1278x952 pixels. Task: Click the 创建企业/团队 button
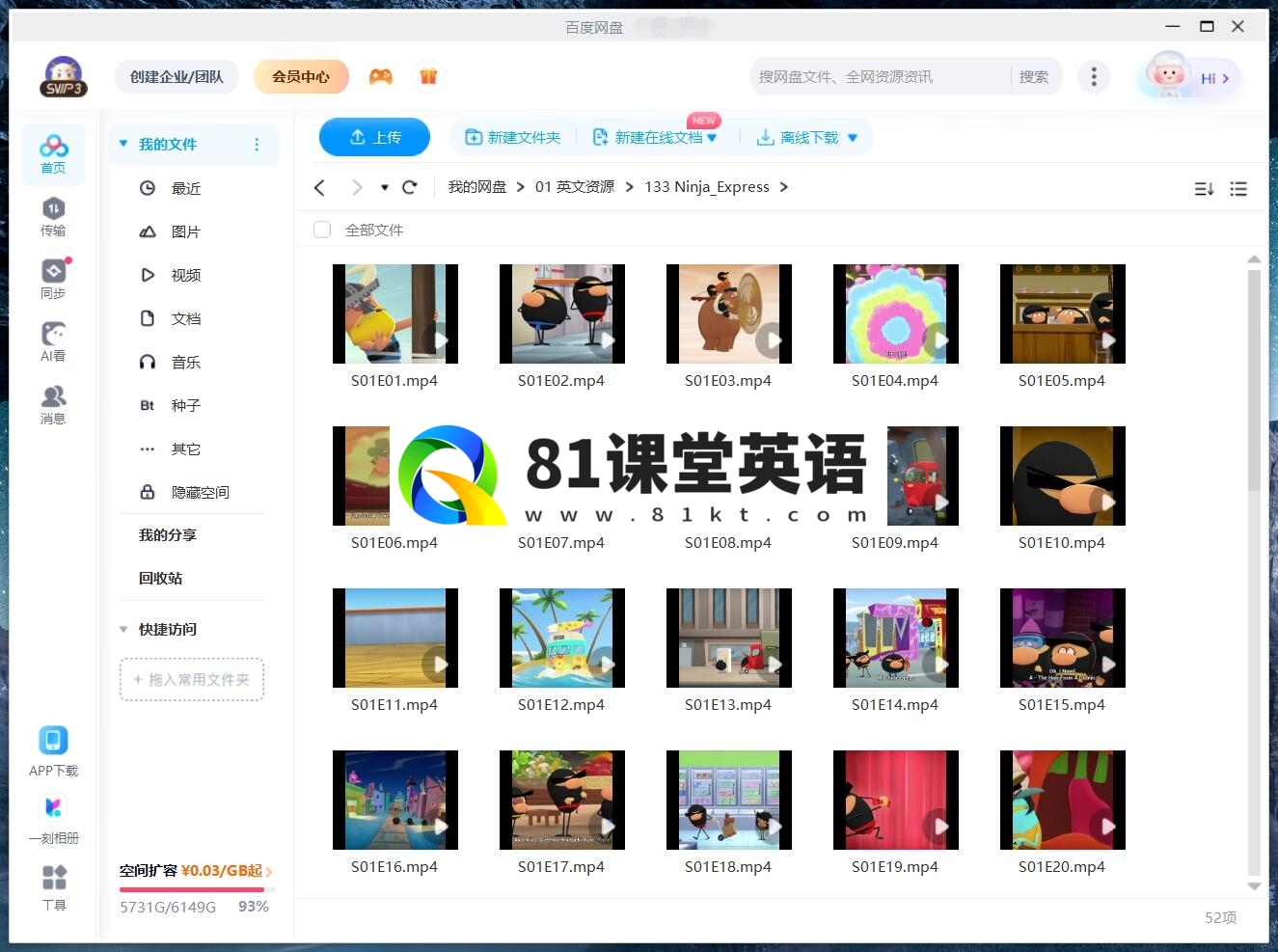(x=177, y=76)
